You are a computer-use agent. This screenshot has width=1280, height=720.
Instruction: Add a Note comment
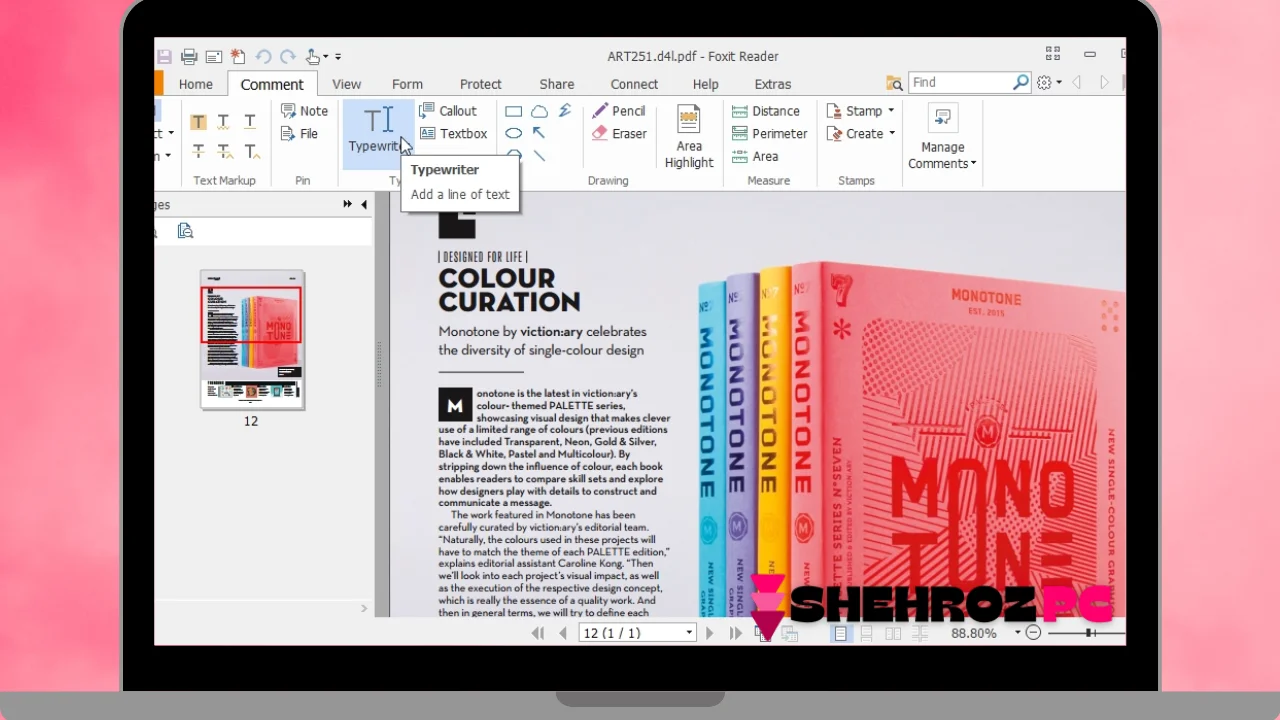point(304,111)
